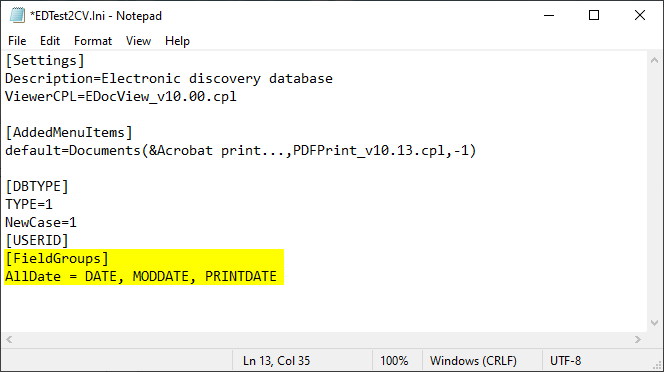Image resolution: width=664 pixels, height=372 pixels.
Task: Open the Edit menu
Action: (50, 41)
